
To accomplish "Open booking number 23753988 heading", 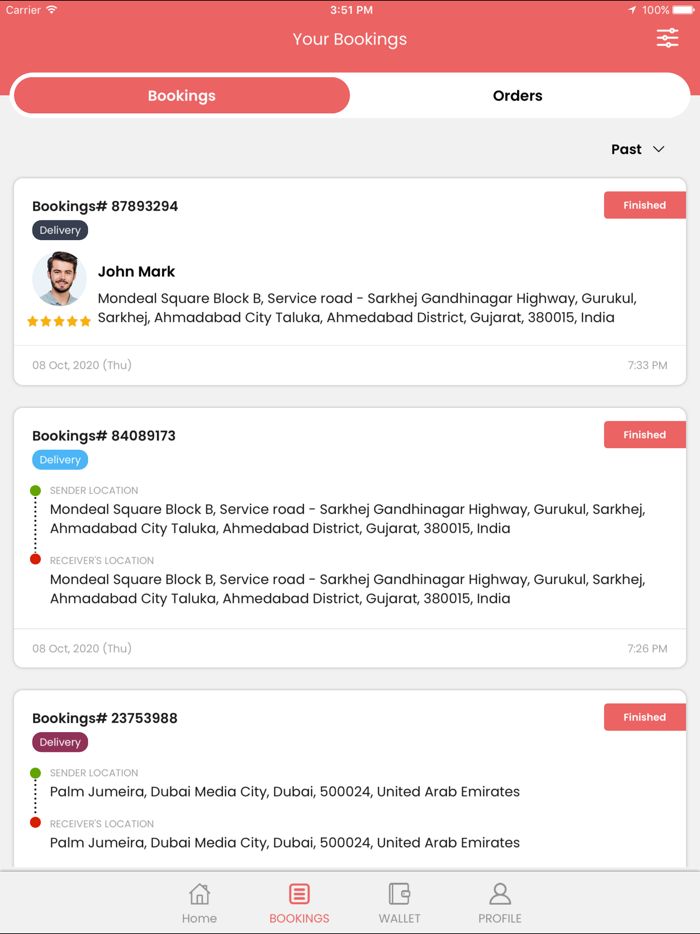I will tap(105, 718).
